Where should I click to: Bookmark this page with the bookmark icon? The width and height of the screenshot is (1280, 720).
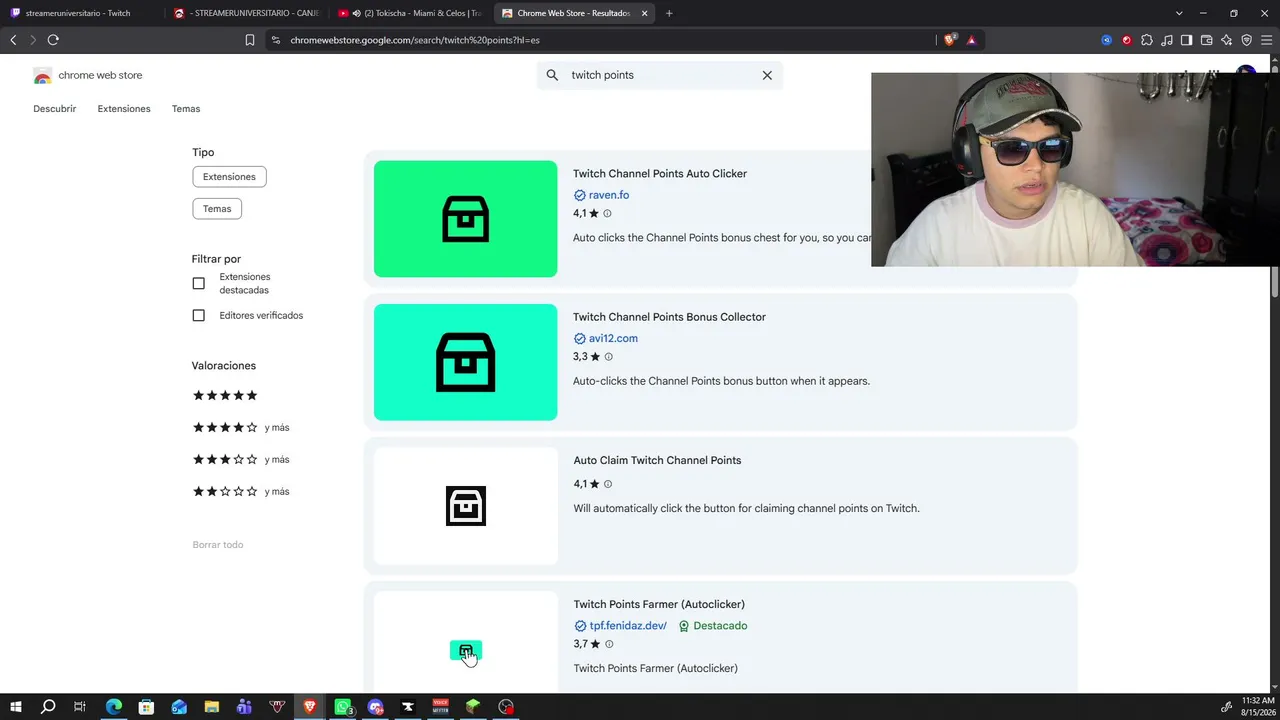(x=250, y=40)
